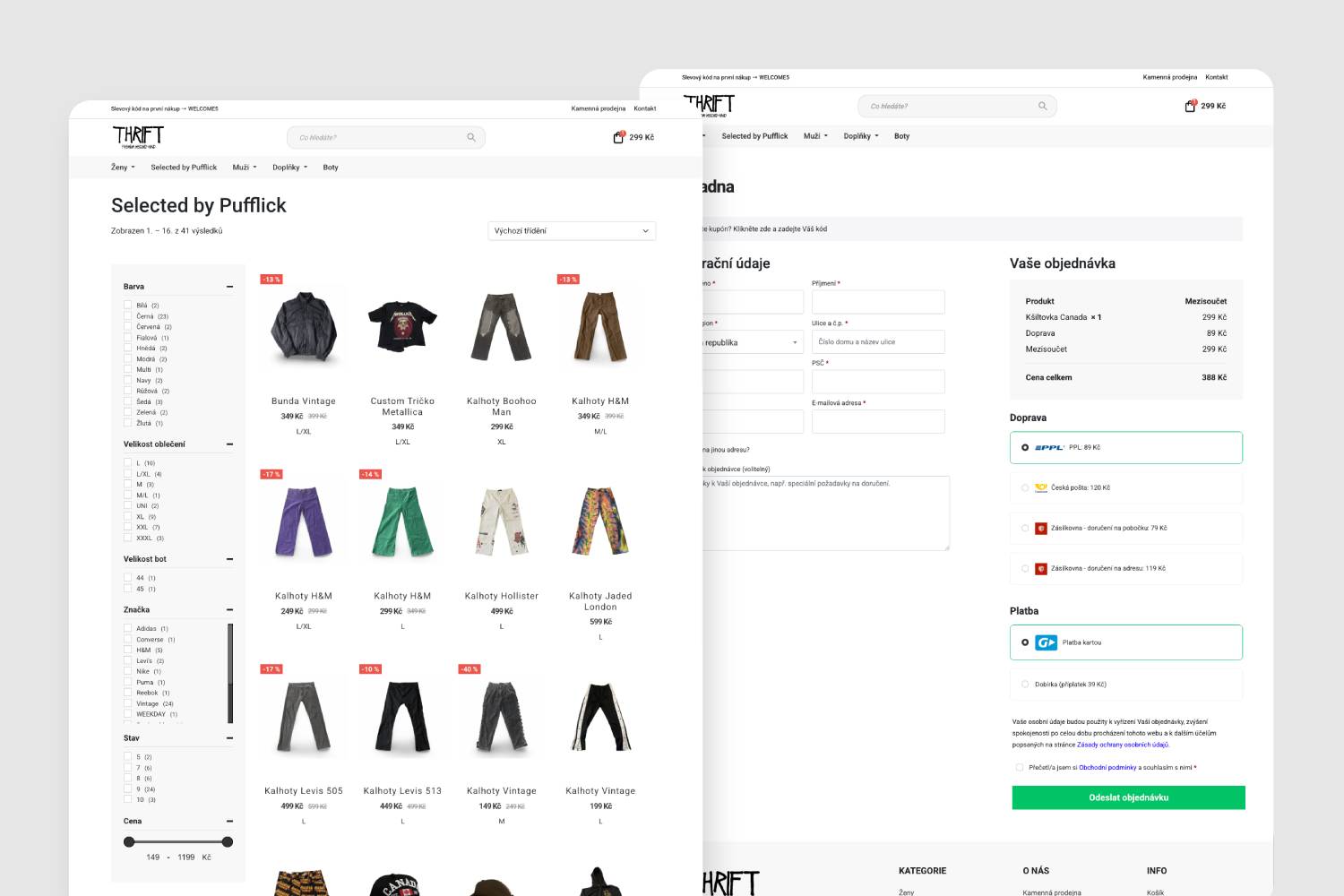
Task: Open the Boty menu item in checkout window
Action: [x=901, y=136]
